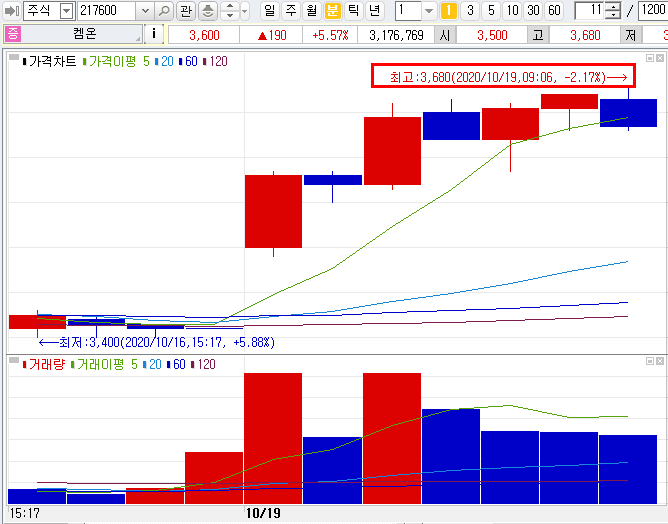The width and height of the screenshot is (668, 524).
Task: Click the current price 3,600
Action: pos(204,35)
